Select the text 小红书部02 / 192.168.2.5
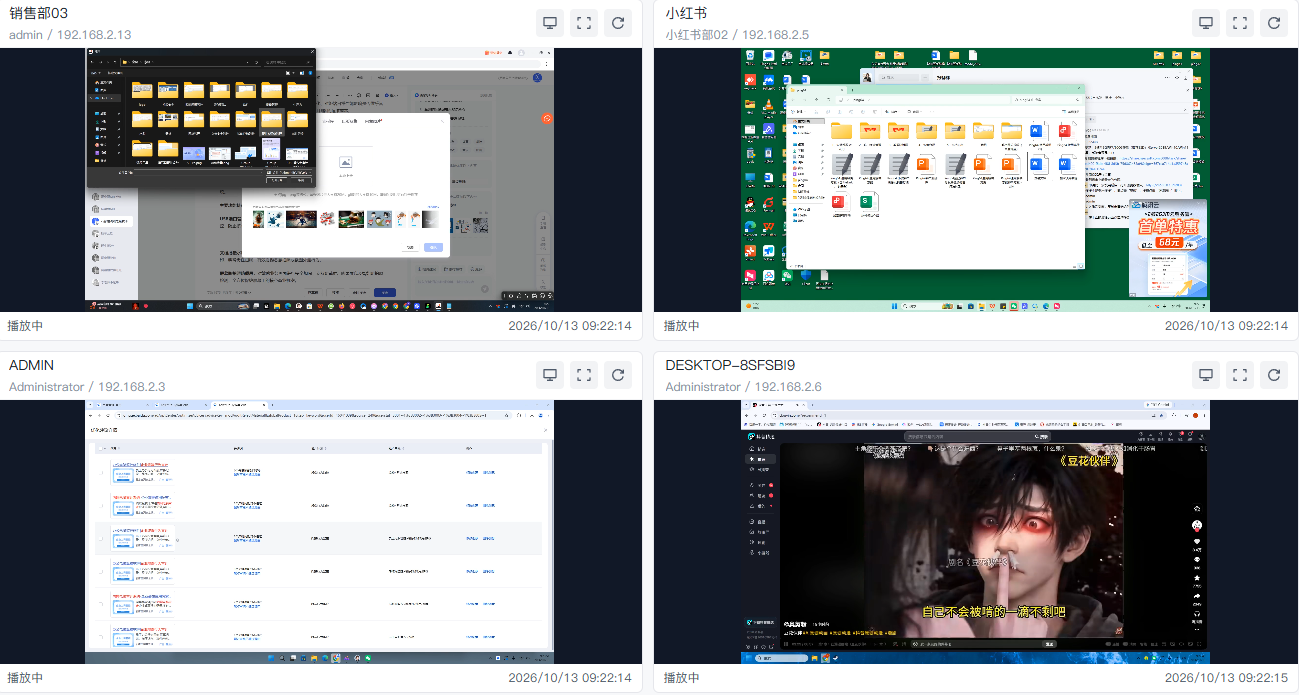 [737, 35]
